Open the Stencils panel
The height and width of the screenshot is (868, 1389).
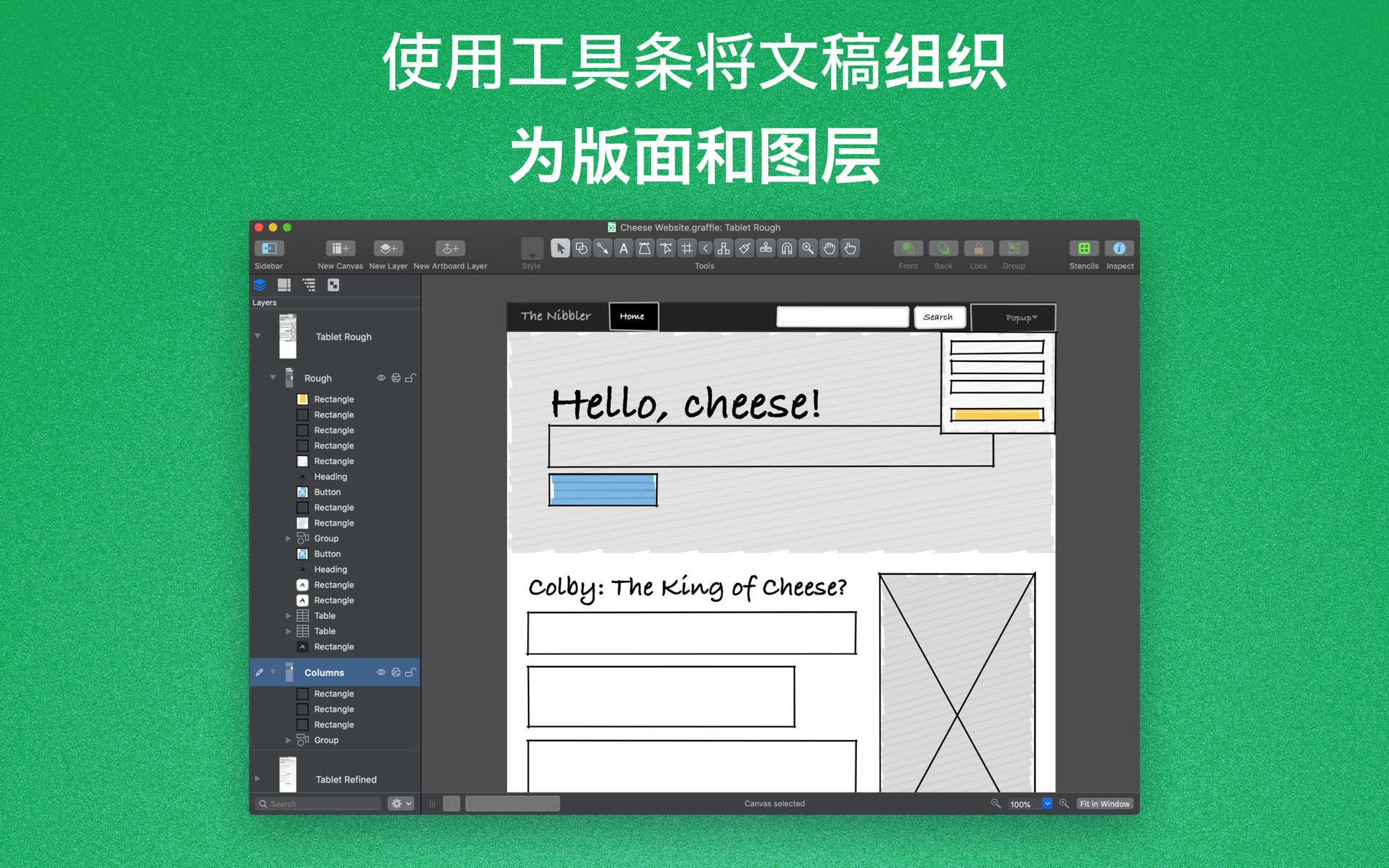pyautogui.click(x=1084, y=248)
